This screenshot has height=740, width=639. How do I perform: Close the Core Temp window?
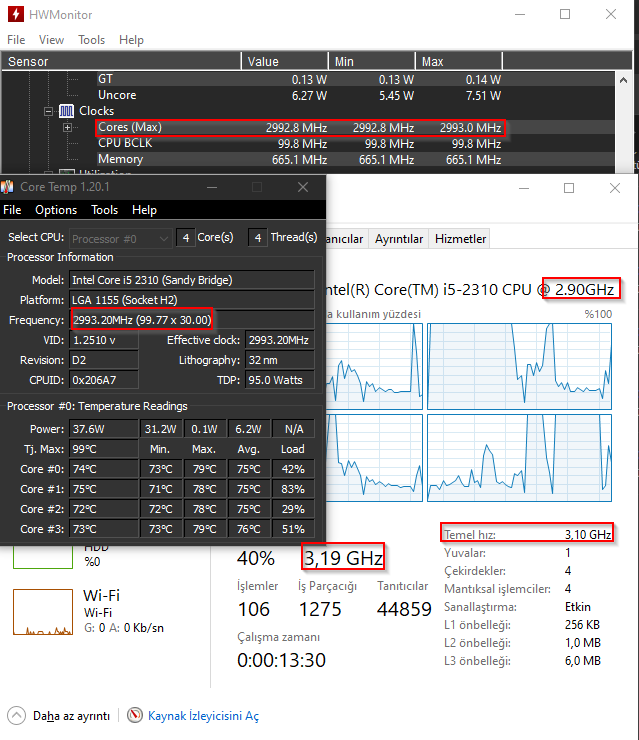[x=303, y=187]
